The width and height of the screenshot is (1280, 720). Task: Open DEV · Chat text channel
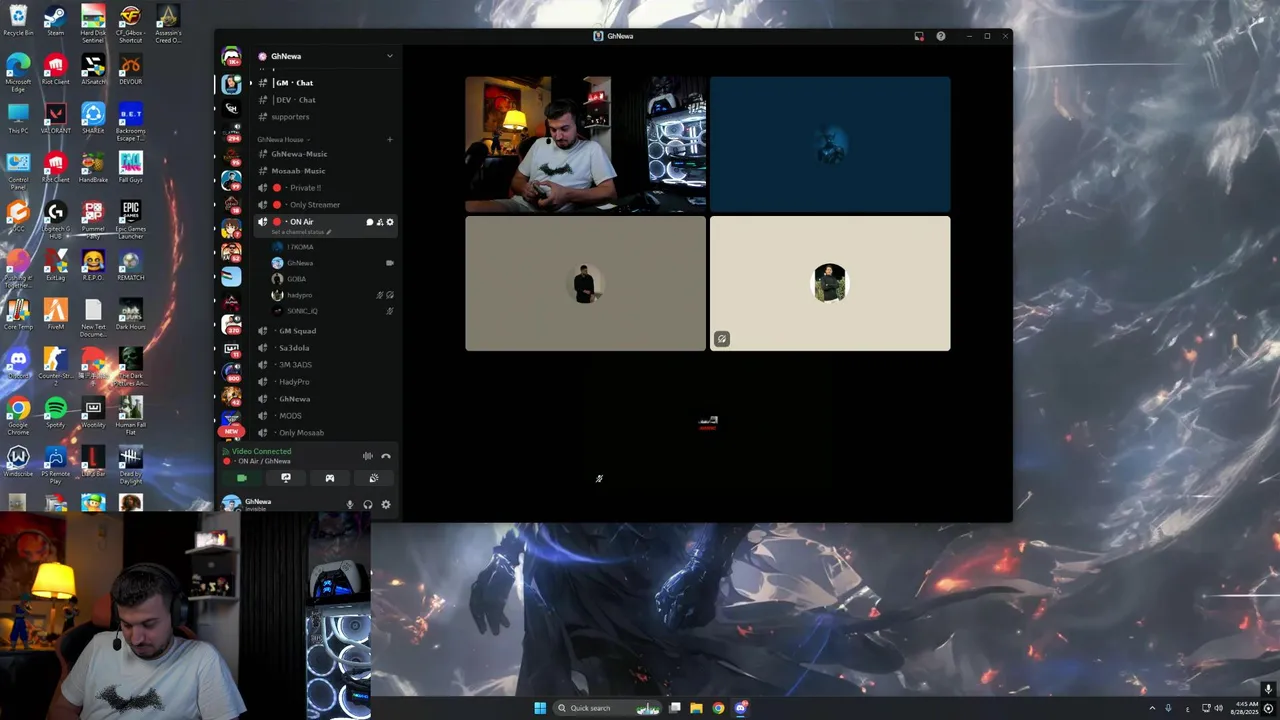tap(325, 100)
